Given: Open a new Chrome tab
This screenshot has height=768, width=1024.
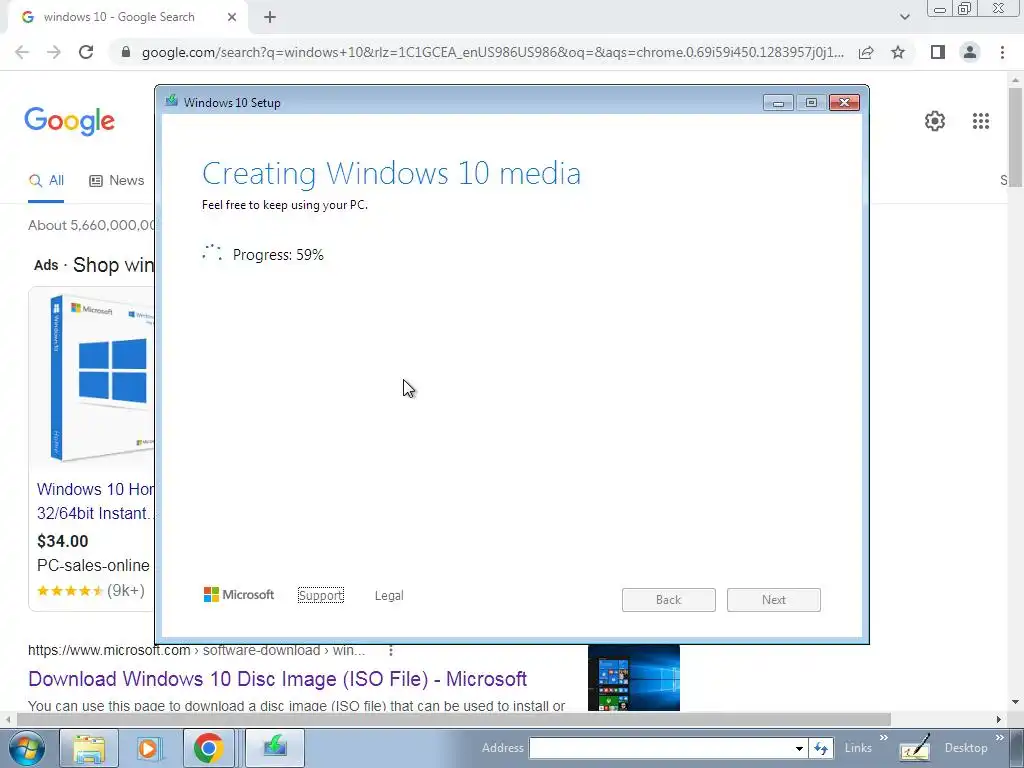Looking at the screenshot, I should click(270, 17).
